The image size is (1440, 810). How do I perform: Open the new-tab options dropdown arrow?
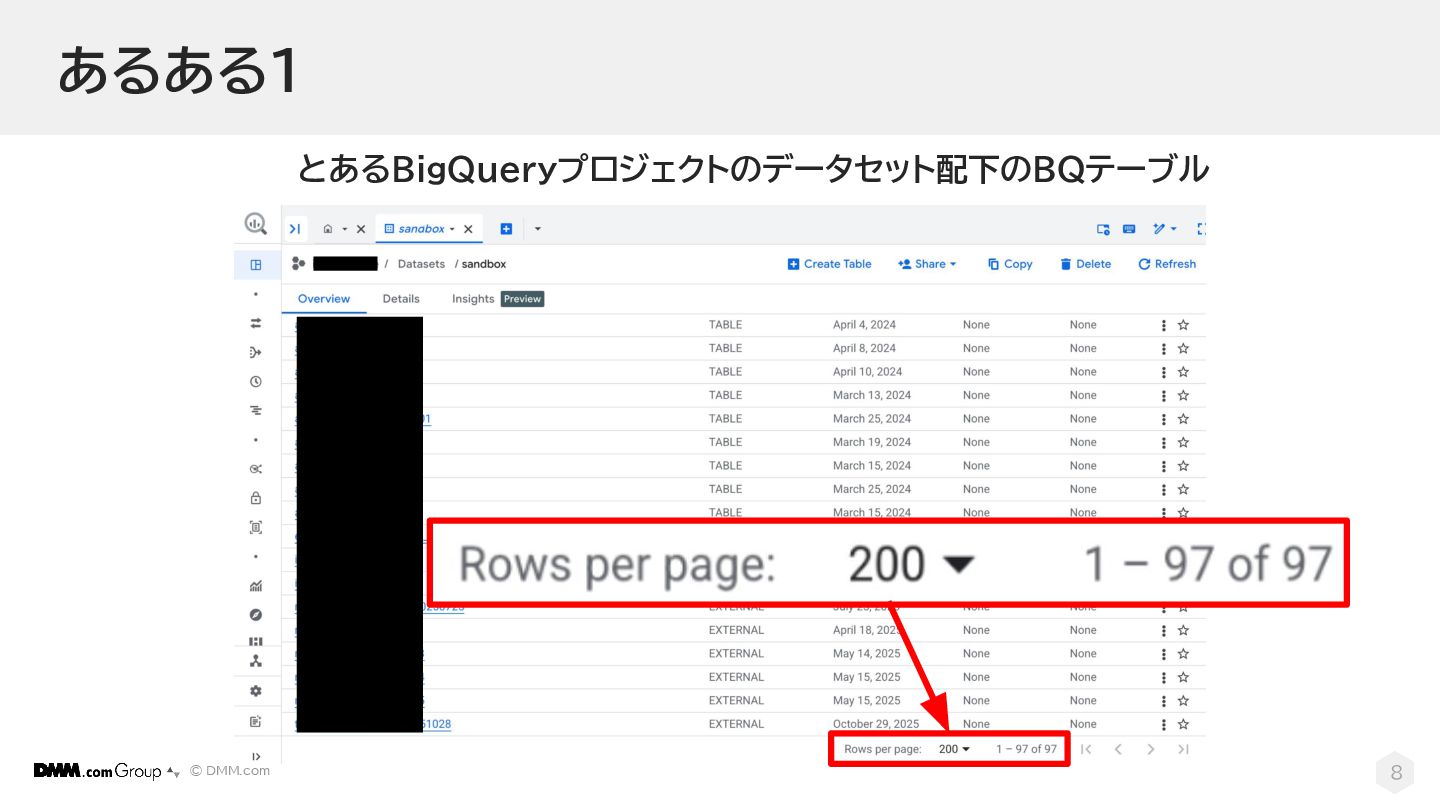coord(537,229)
